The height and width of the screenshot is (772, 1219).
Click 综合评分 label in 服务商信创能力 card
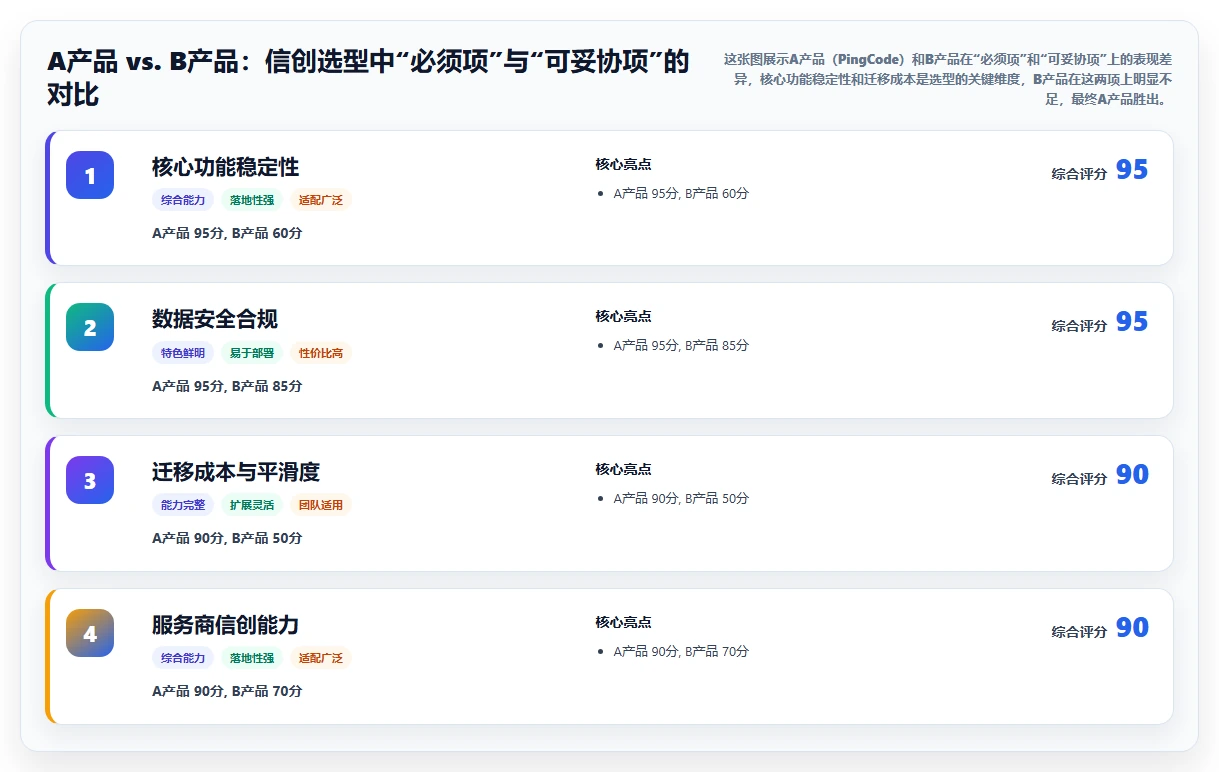click(x=1079, y=632)
